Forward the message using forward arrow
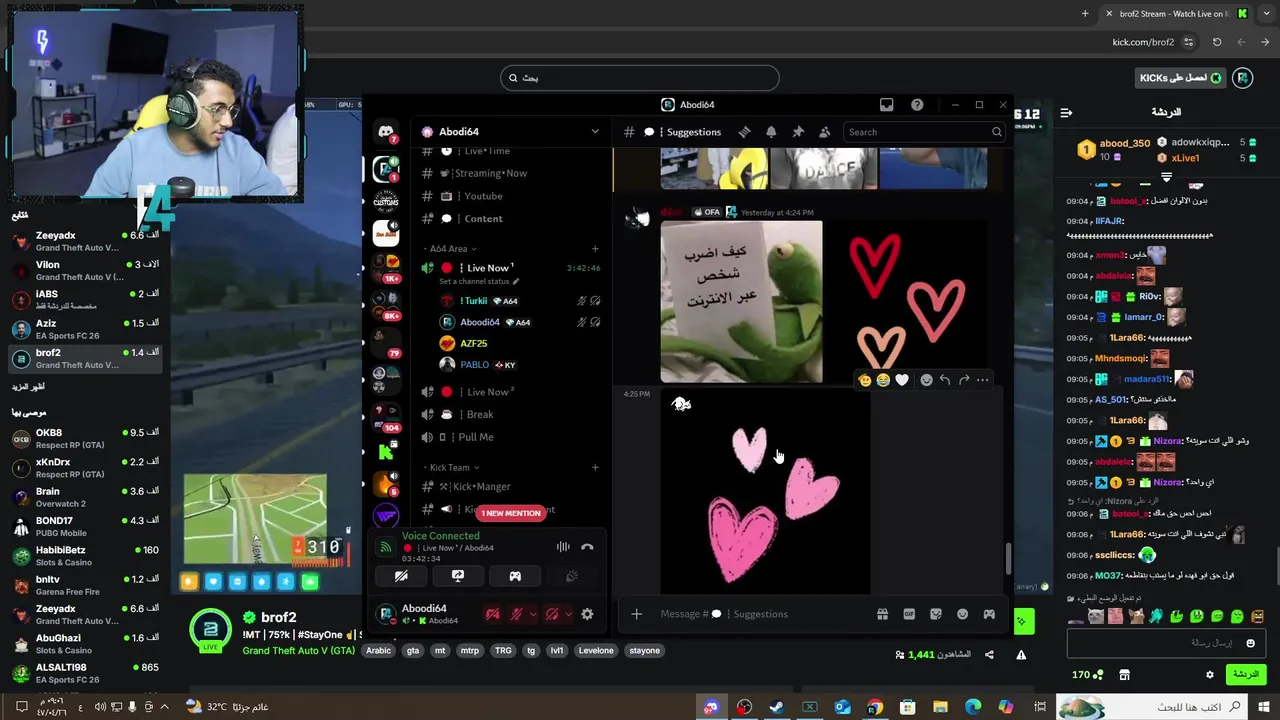Screen dimensions: 1280x720 pos(964,380)
